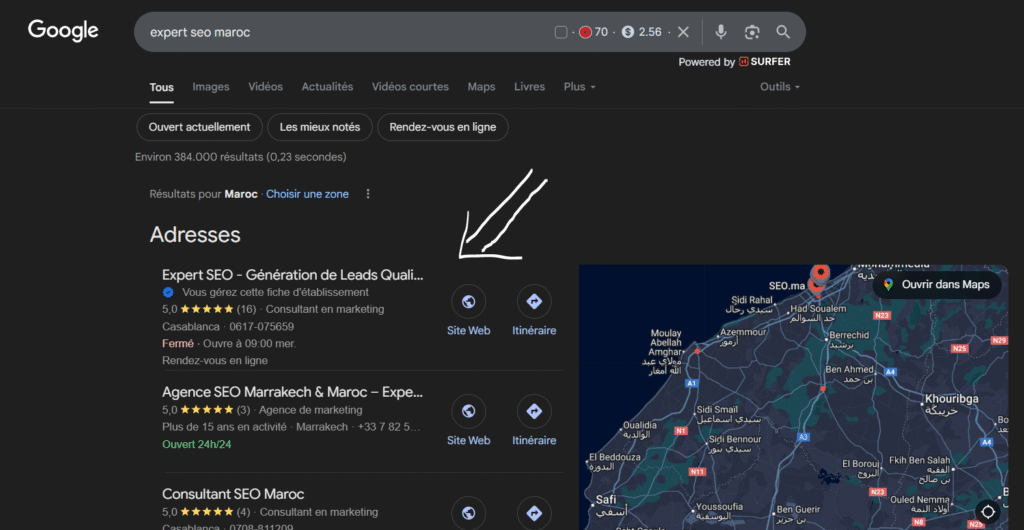Viewport: 1024px width, 530px height.
Task: Clear the search box with the X icon
Action: [683, 32]
